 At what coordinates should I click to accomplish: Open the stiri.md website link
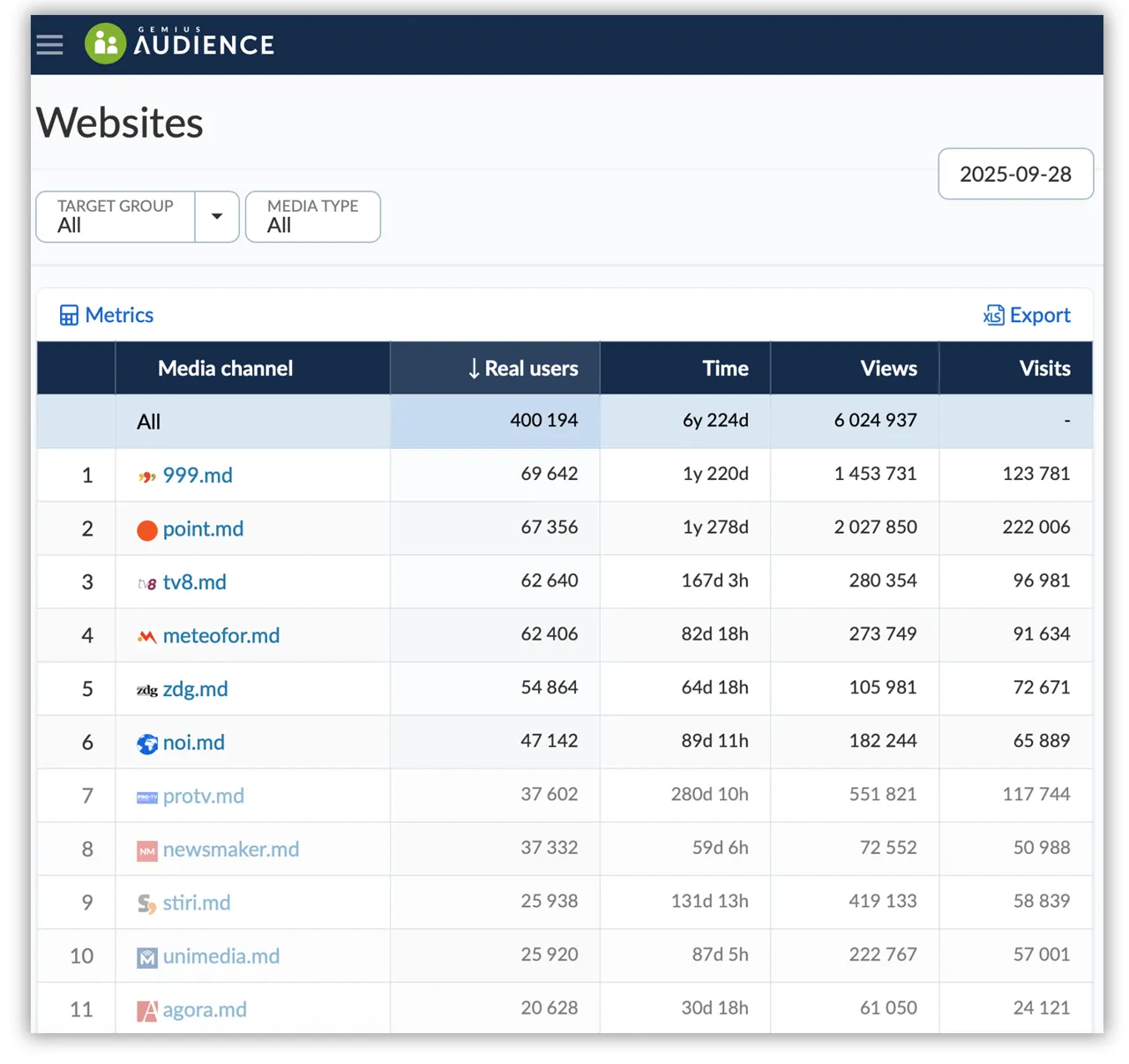(x=197, y=903)
